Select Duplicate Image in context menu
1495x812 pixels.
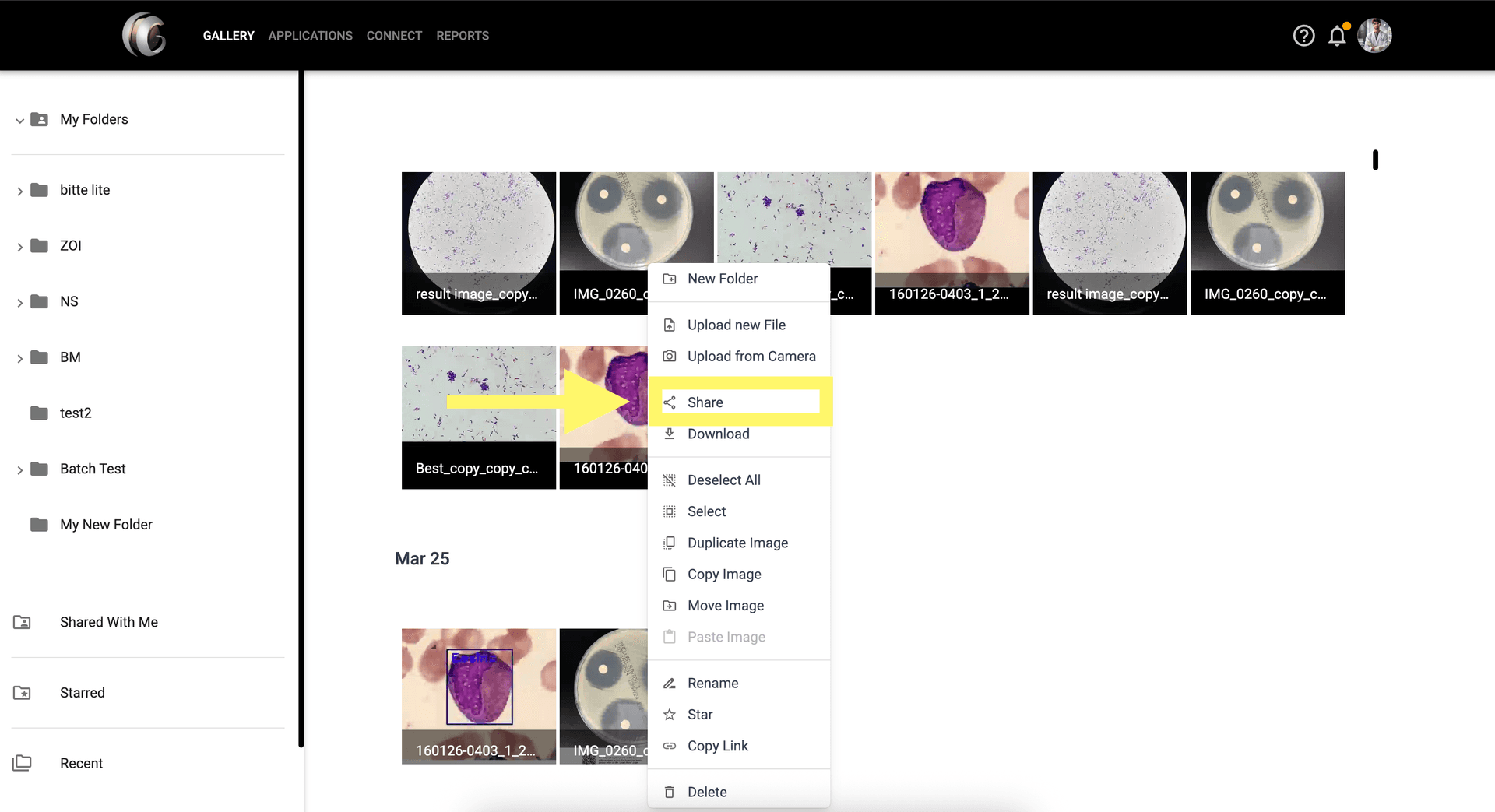click(x=737, y=543)
